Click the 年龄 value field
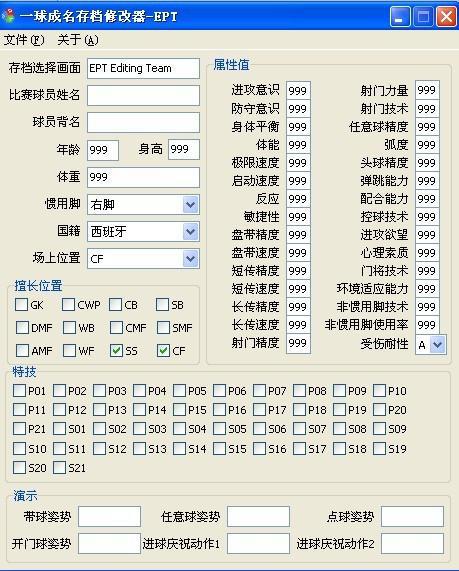This screenshot has height=571, width=459. coord(103,150)
